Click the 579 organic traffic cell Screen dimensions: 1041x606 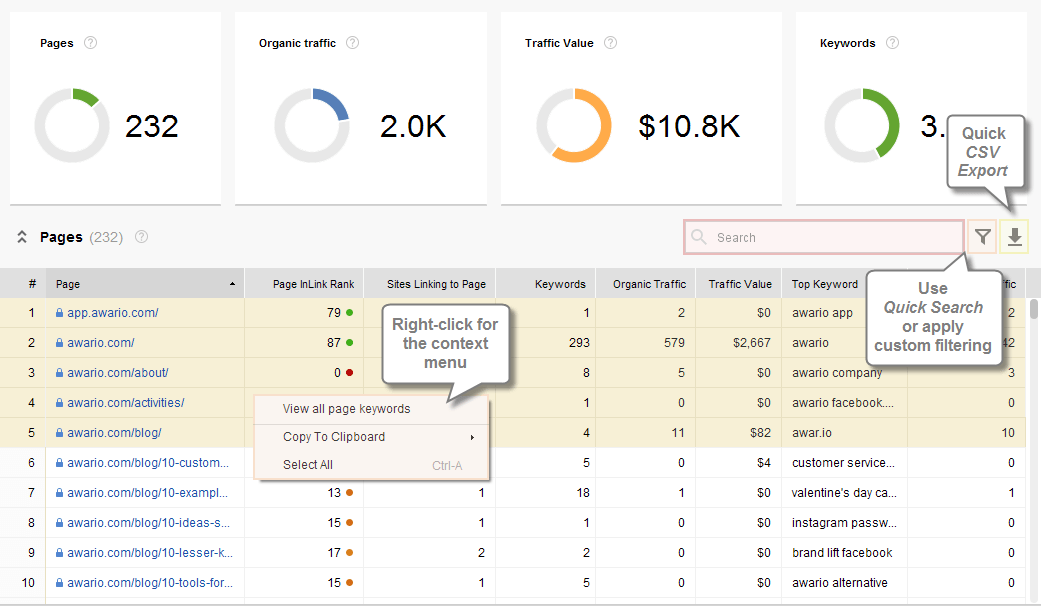coord(674,342)
